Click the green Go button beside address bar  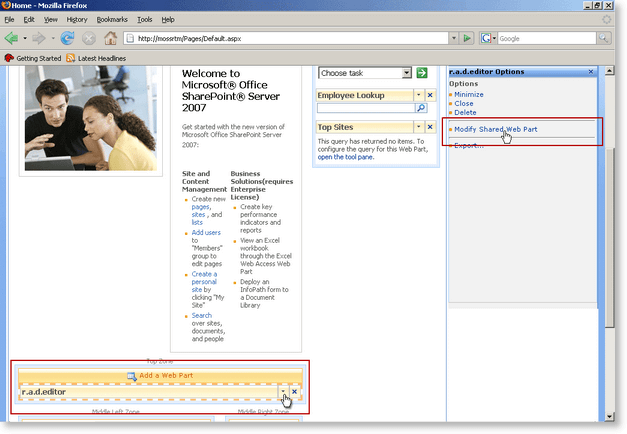click(467, 38)
